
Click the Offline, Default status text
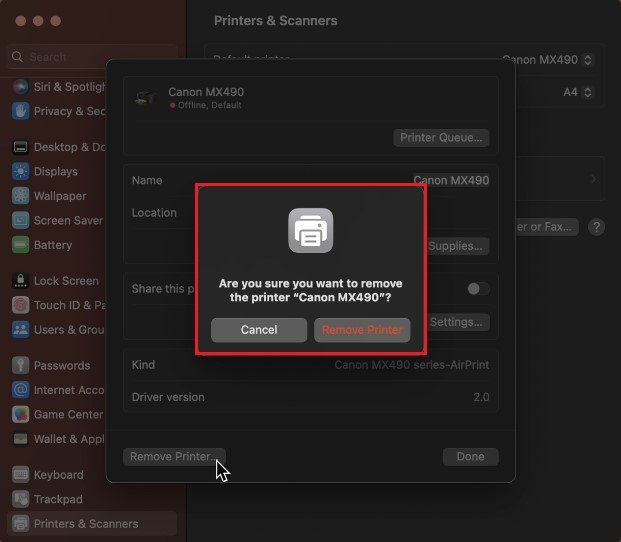(x=210, y=105)
